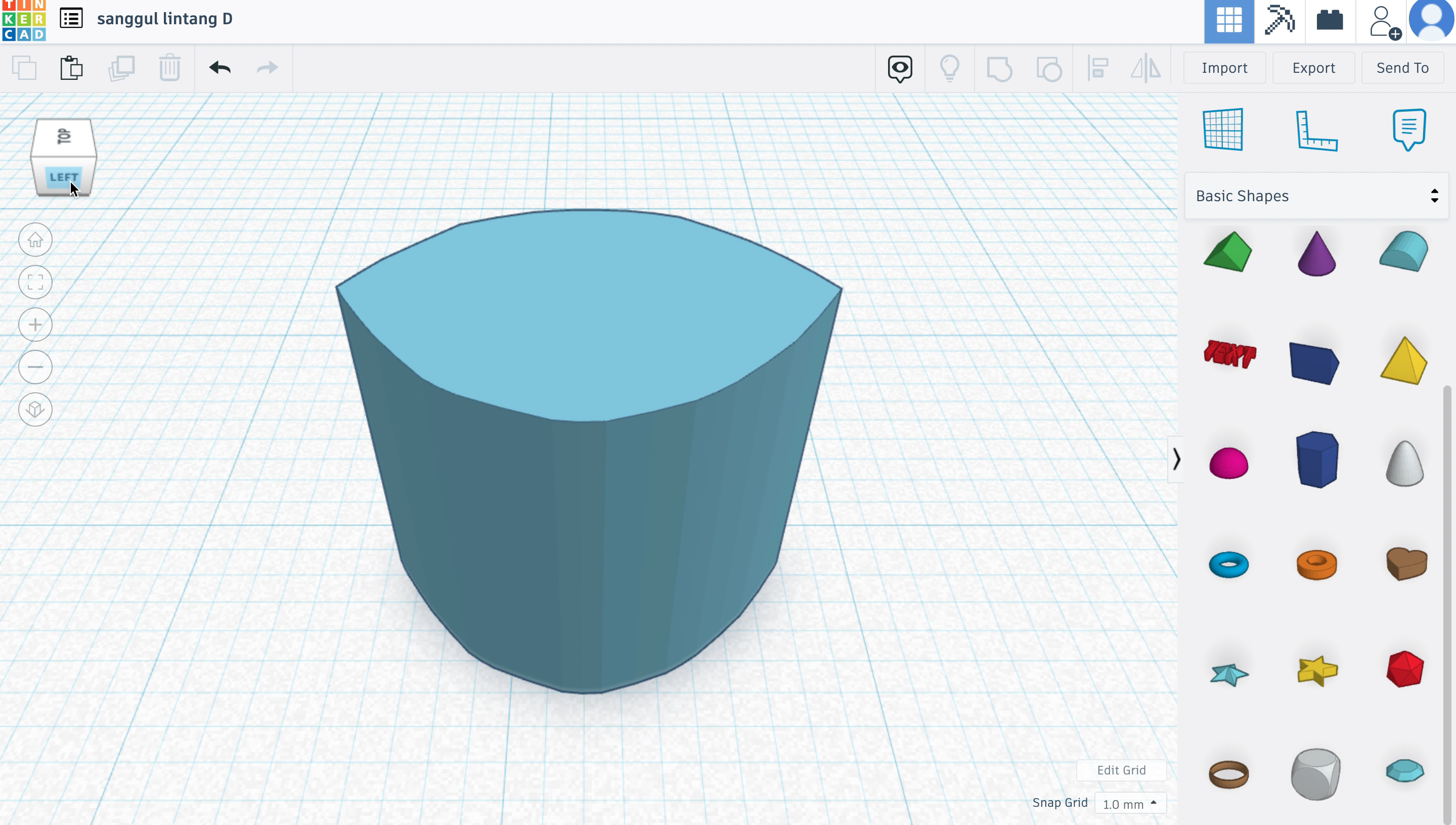Click the design name sanggul lintang D
Viewport: 1456px width, 825px height.
(164, 19)
